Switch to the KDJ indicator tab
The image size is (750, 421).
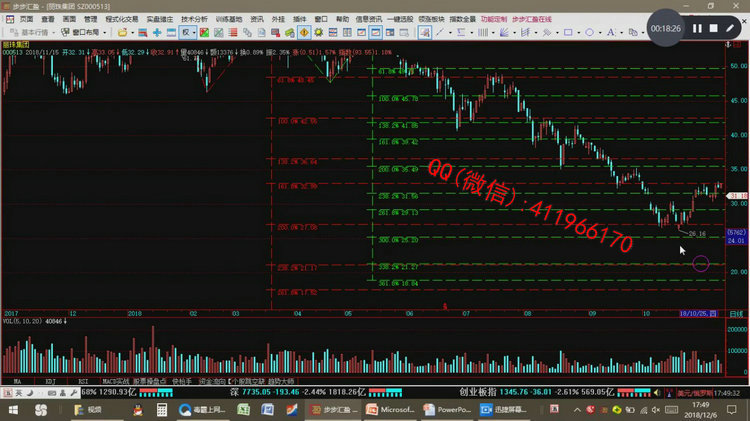pyautogui.click(x=45, y=381)
